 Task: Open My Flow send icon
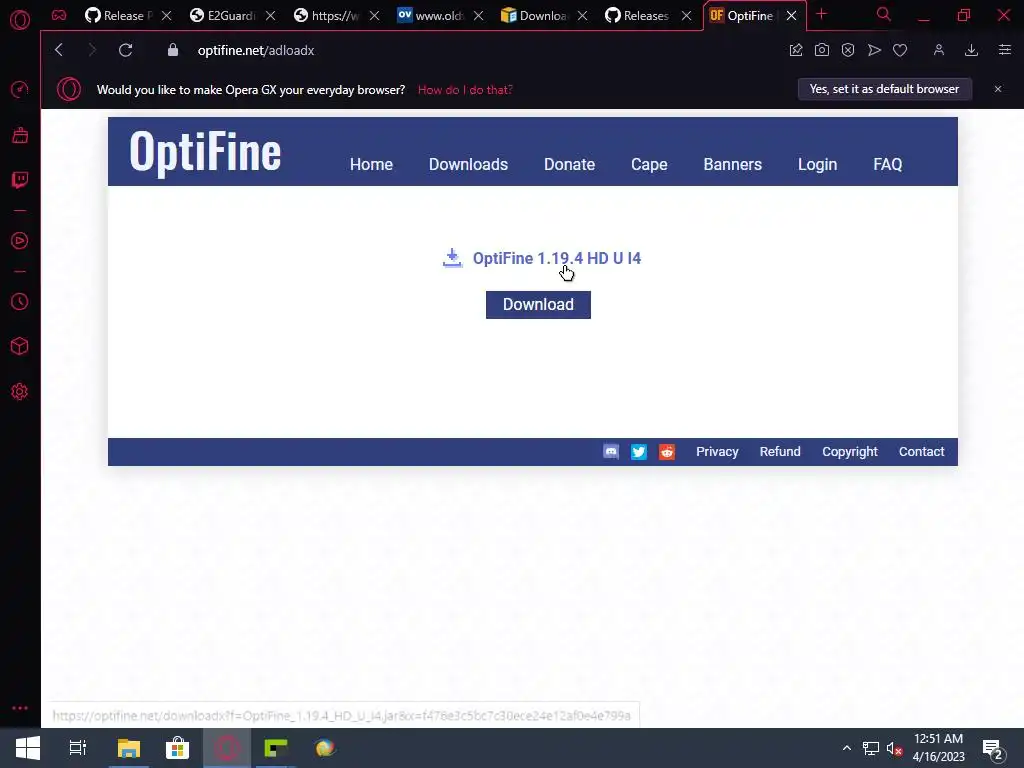[x=874, y=50]
